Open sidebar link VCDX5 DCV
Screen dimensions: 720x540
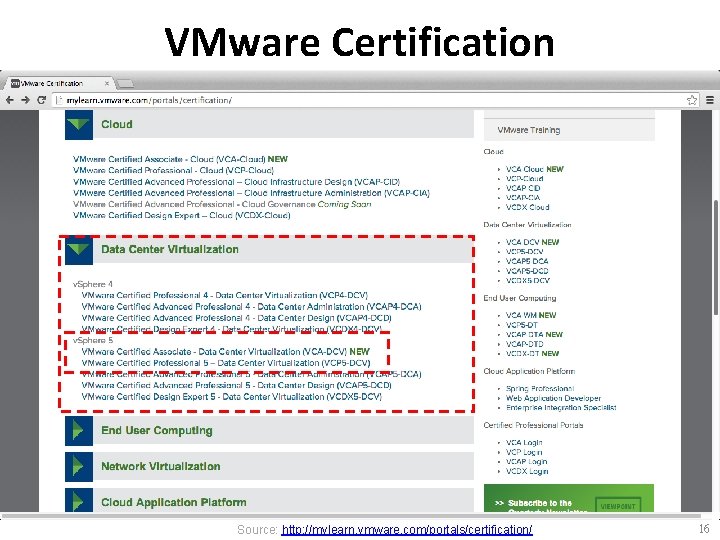click(528, 281)
